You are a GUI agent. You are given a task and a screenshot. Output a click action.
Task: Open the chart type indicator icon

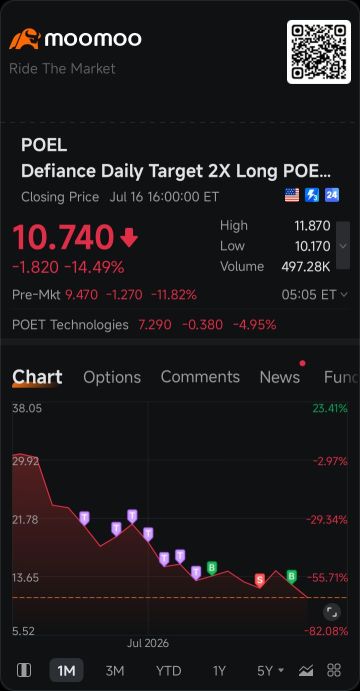tap(306, 671)
